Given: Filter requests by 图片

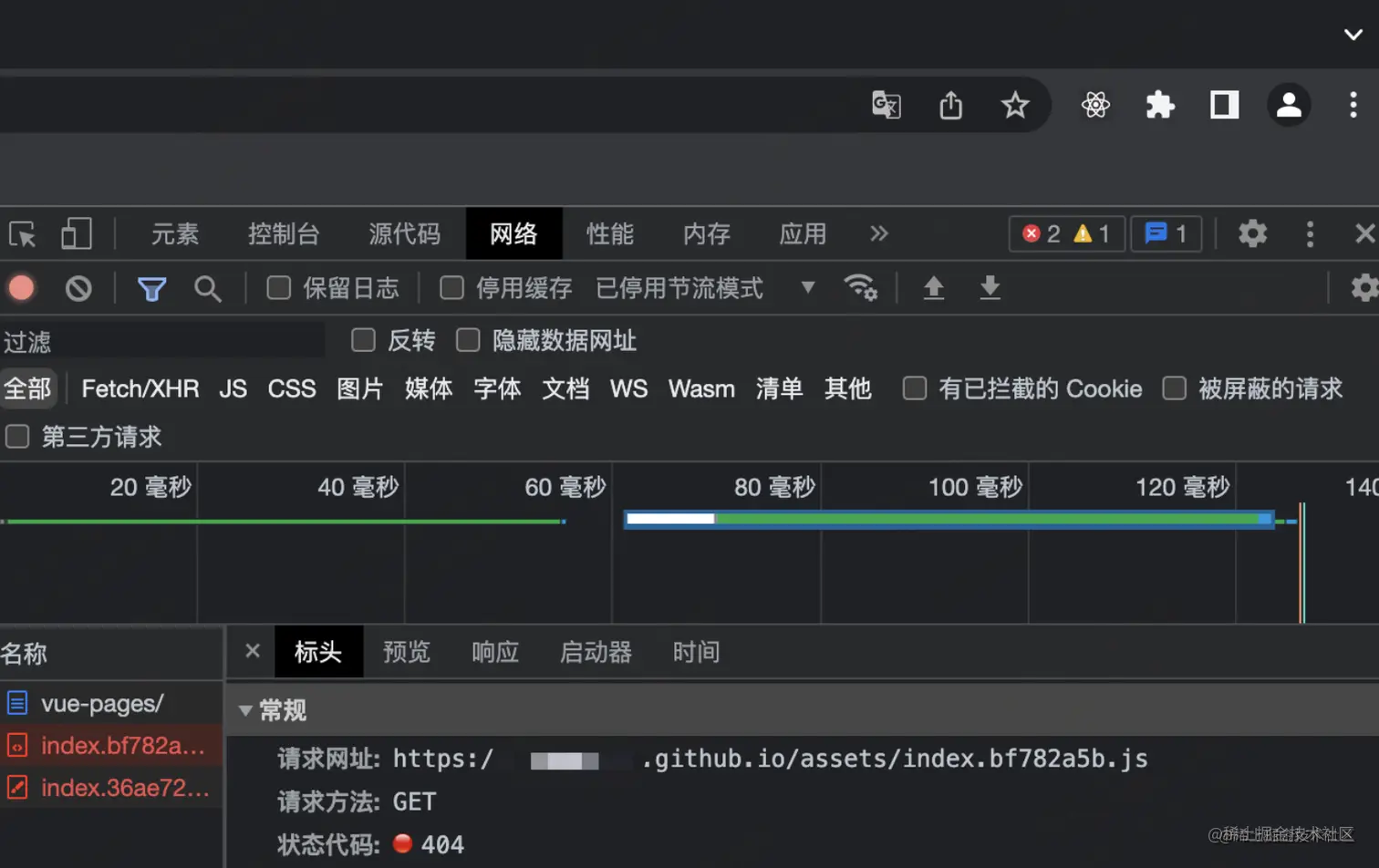Looking at the screenshot, I should [x=360, y=388].
